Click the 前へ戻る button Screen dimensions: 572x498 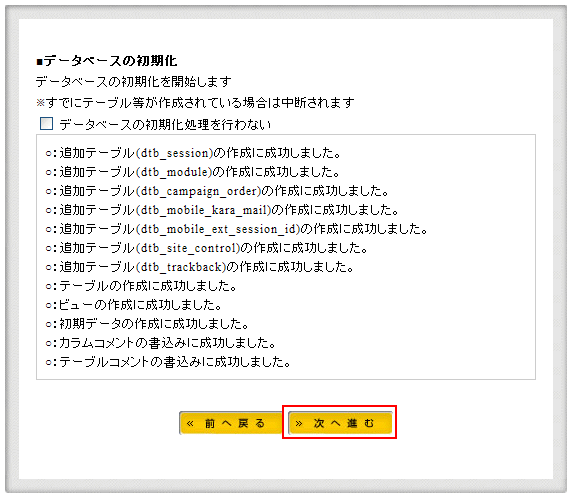point(230,423)
